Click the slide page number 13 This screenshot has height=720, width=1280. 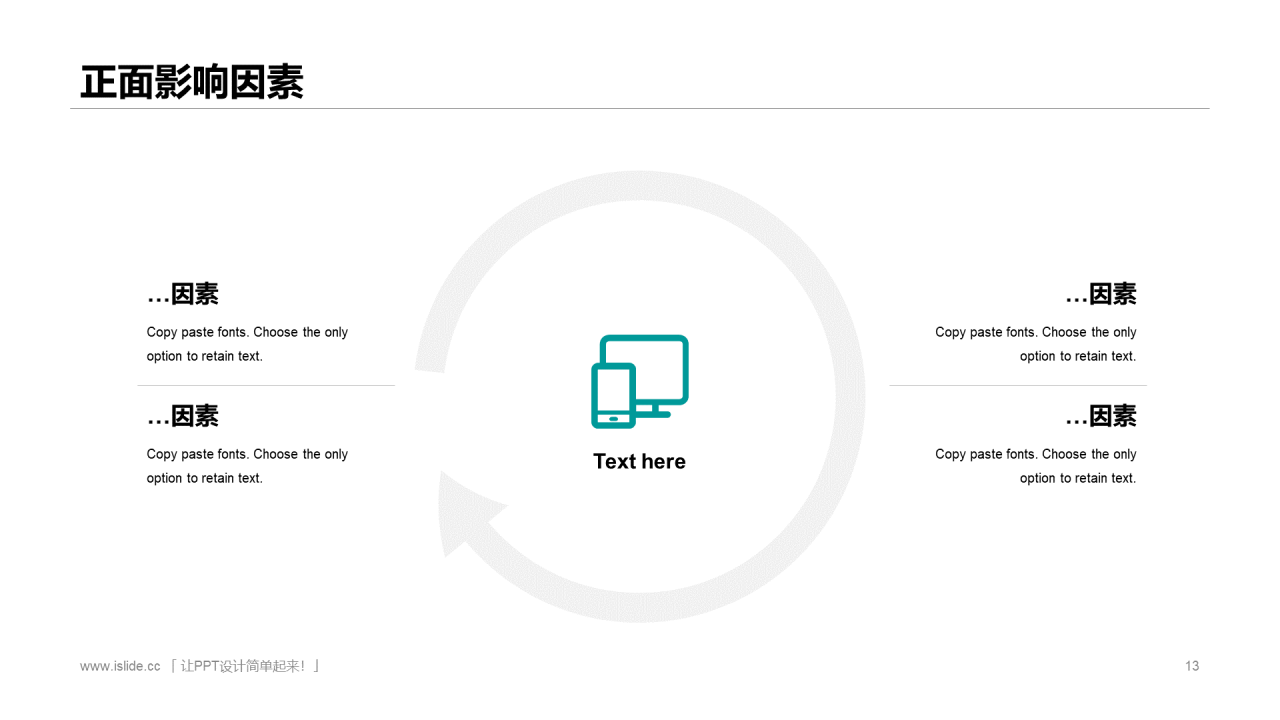click(1191, 666)
